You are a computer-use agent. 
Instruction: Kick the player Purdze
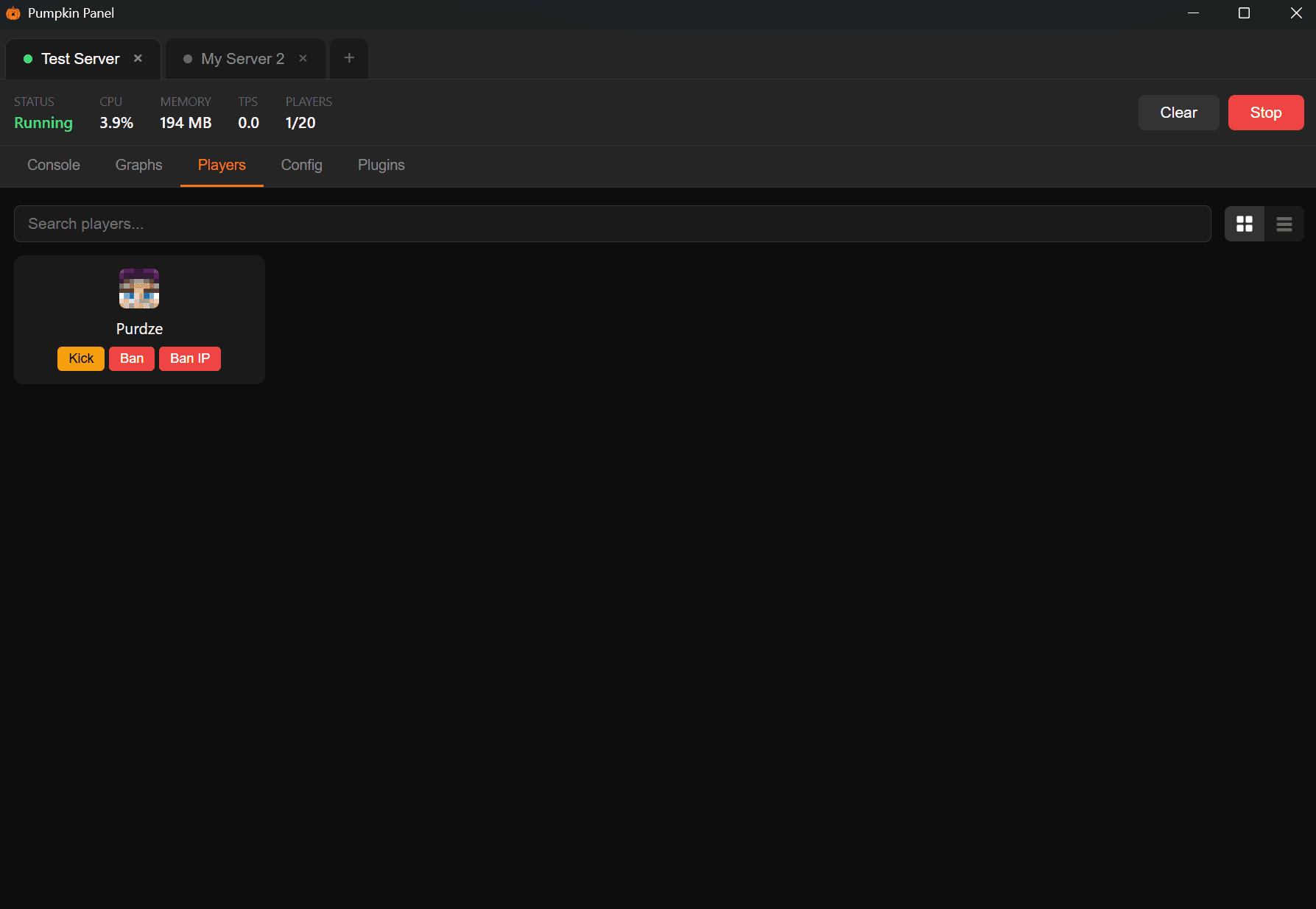(80, 358)
